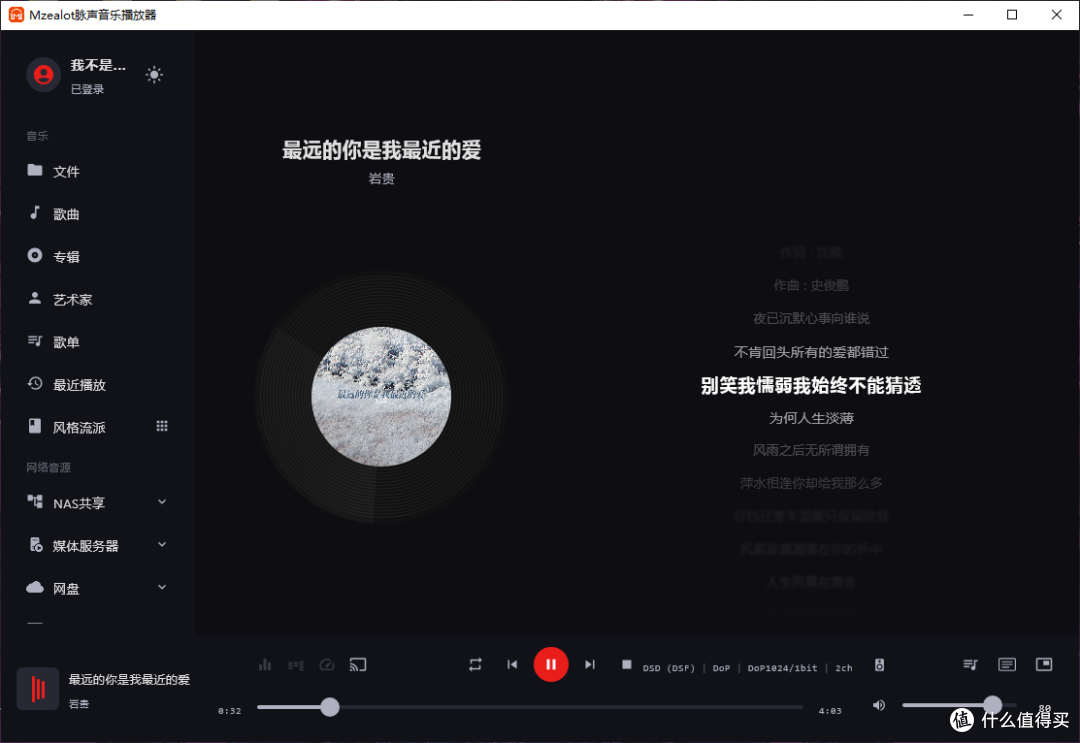Close the Mzealot player window
Screen dimensions: 1080x743
[x=1056, y=14]
